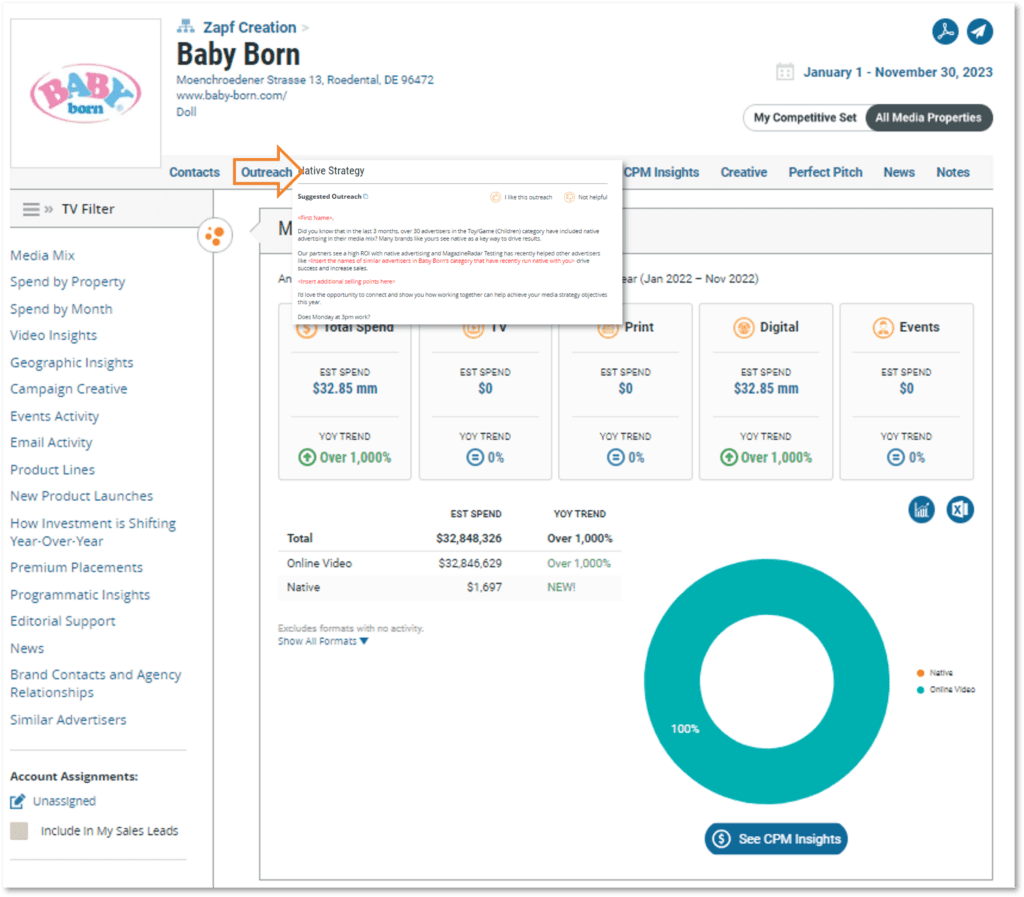Click the 'Not helpful' feedback icon
This screenshot has height=897, width=1024.
click(569, 197)
